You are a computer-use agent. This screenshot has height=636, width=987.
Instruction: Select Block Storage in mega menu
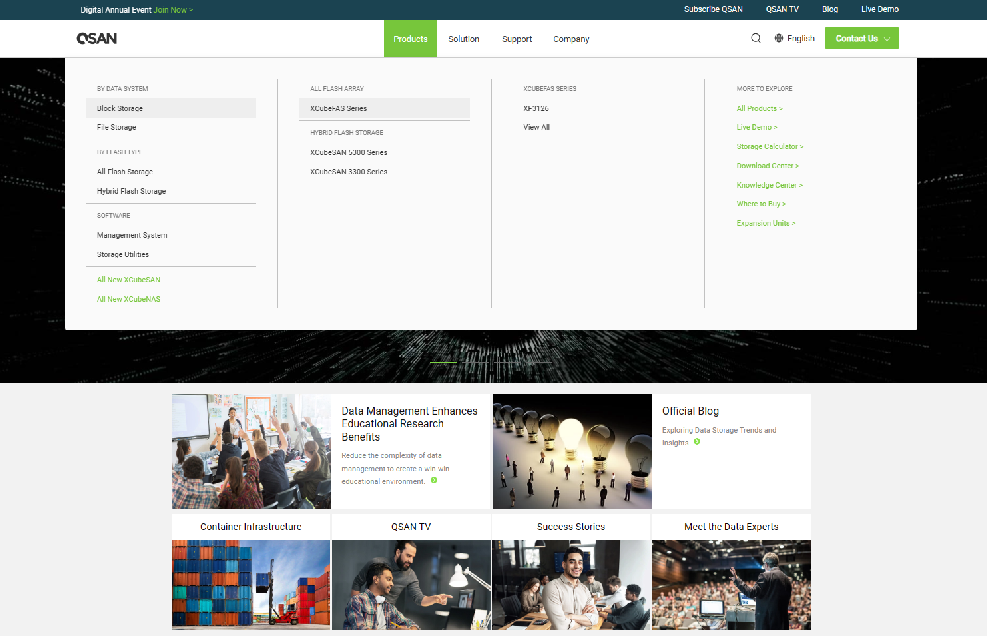click(x=171, y=108)
